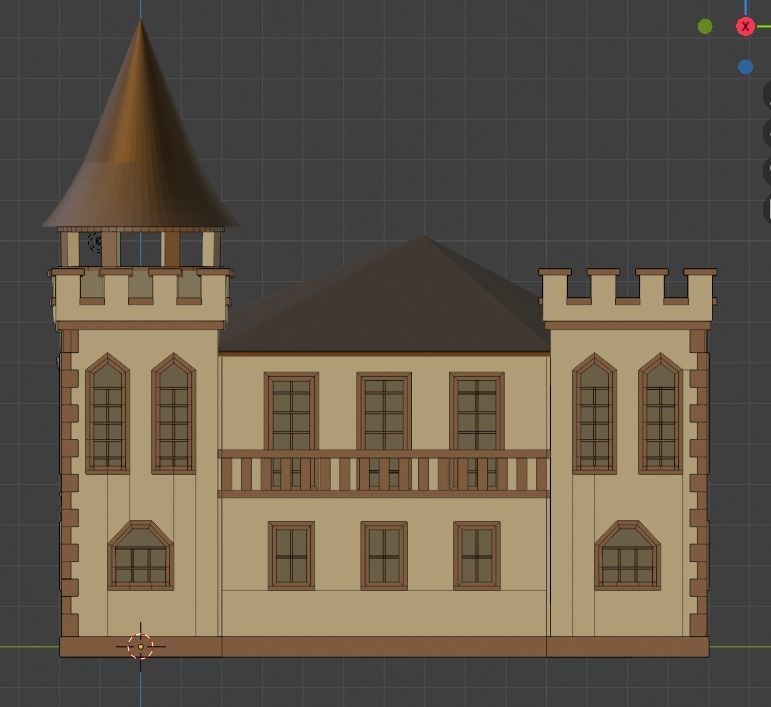The height and width of the screenshot is (707, 771).
Task: Select the balcony railing on the central wall
Action: click(x=384, y=473)
